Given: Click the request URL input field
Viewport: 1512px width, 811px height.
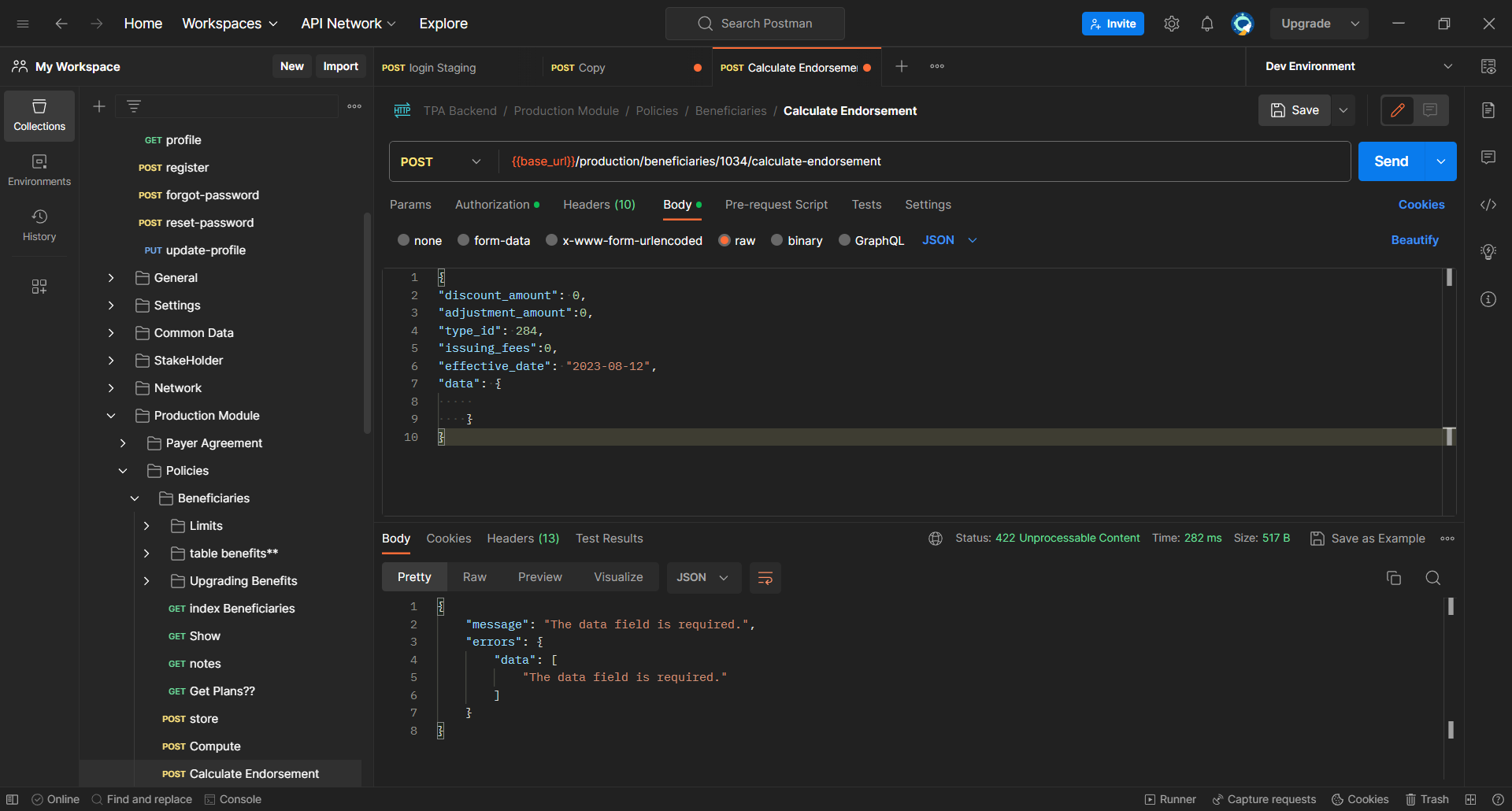Looking at the screenshot, I should click(921, 161).
